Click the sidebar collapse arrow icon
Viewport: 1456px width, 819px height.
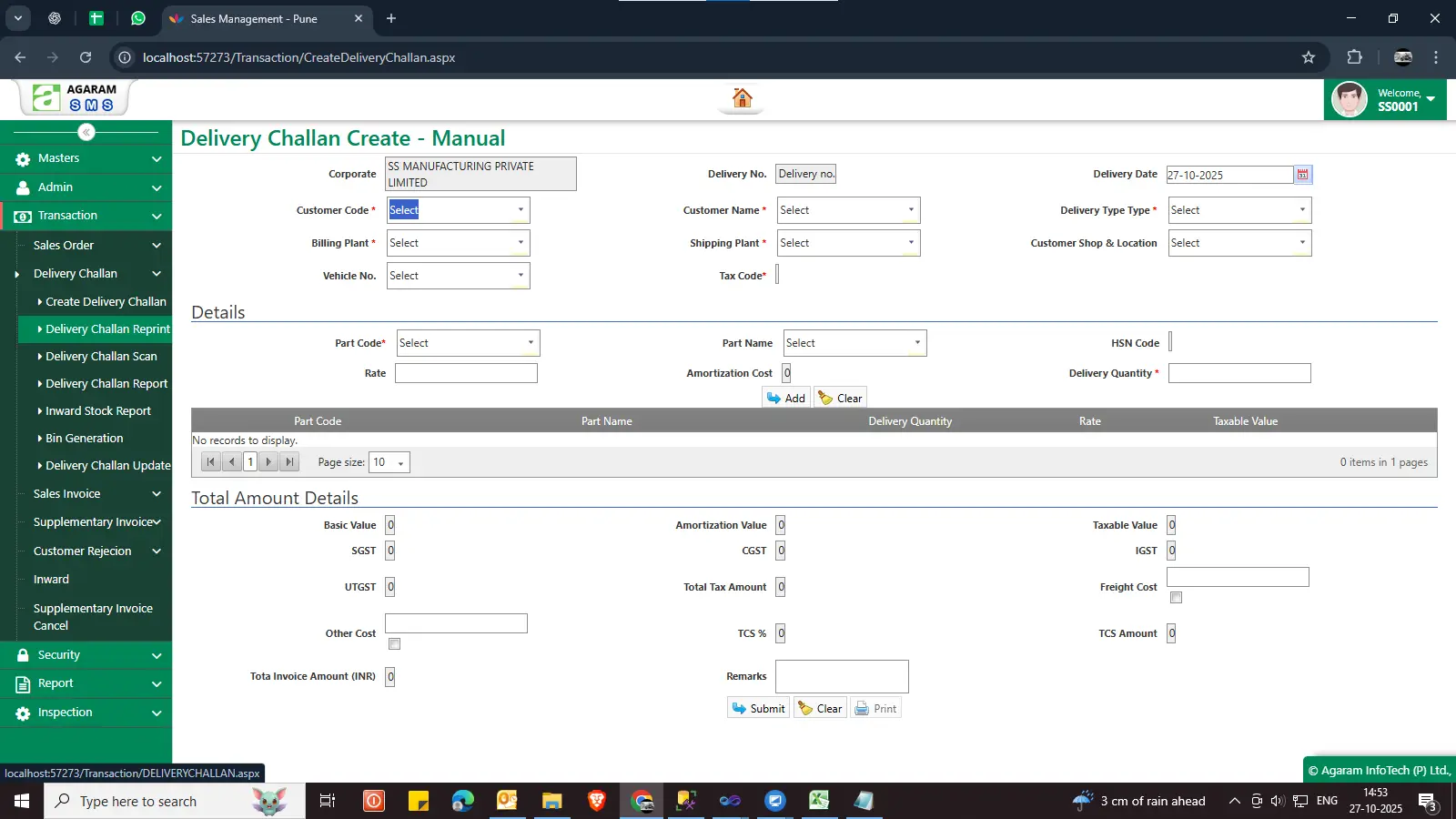coord(86,132)
